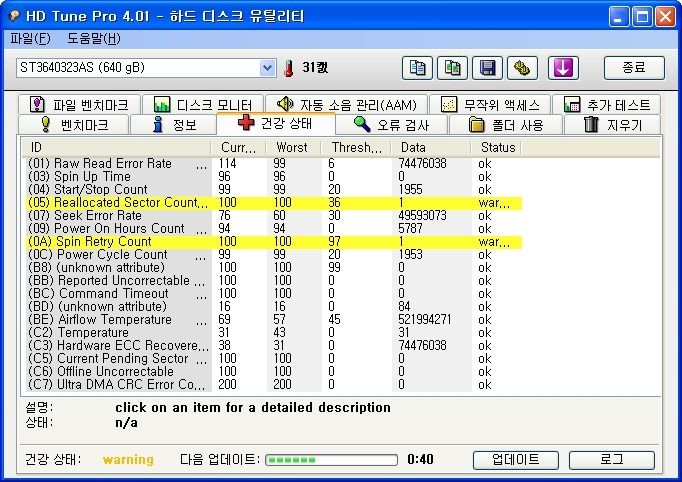Screen dimensions: 682x482
Task: Click the next update progress bar
Action: 331,460
